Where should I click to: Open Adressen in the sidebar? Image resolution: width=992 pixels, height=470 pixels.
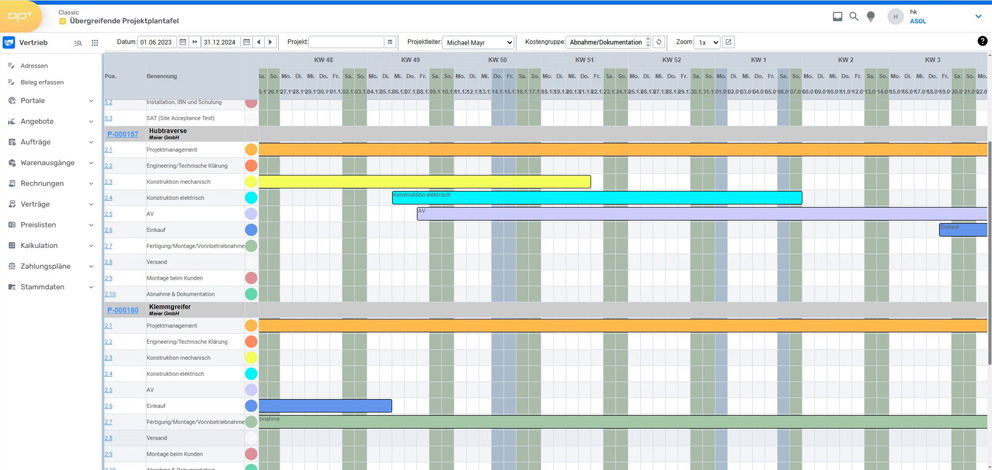tap(34, 65)
